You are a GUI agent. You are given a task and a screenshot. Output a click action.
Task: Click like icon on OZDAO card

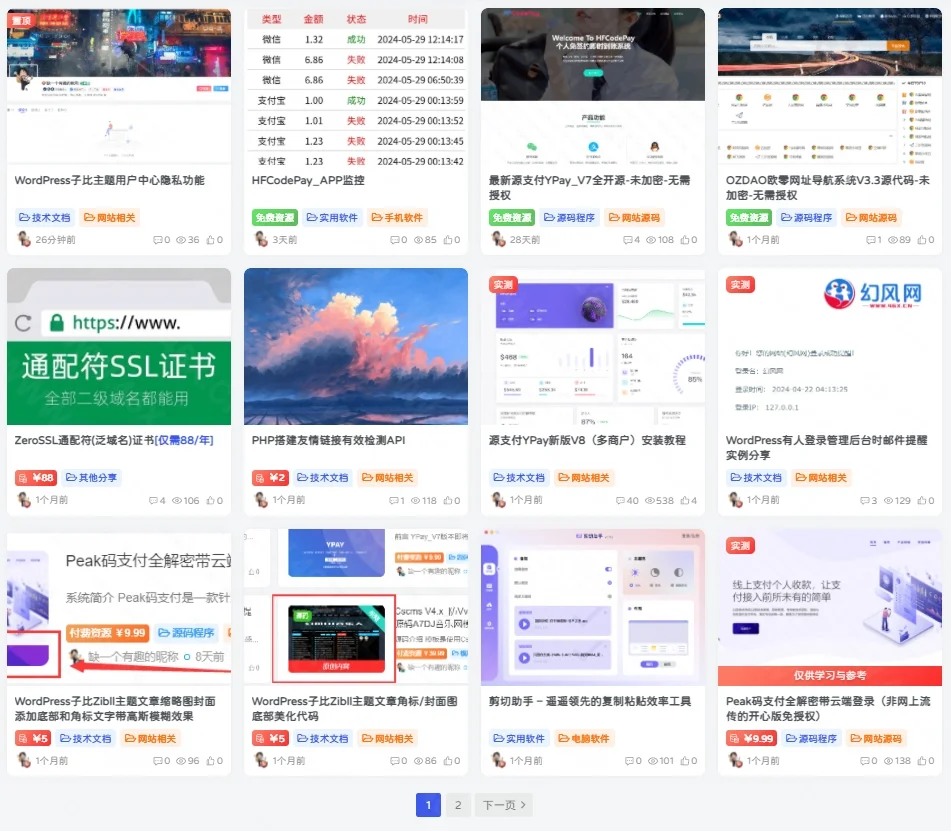tap(922, 240)
